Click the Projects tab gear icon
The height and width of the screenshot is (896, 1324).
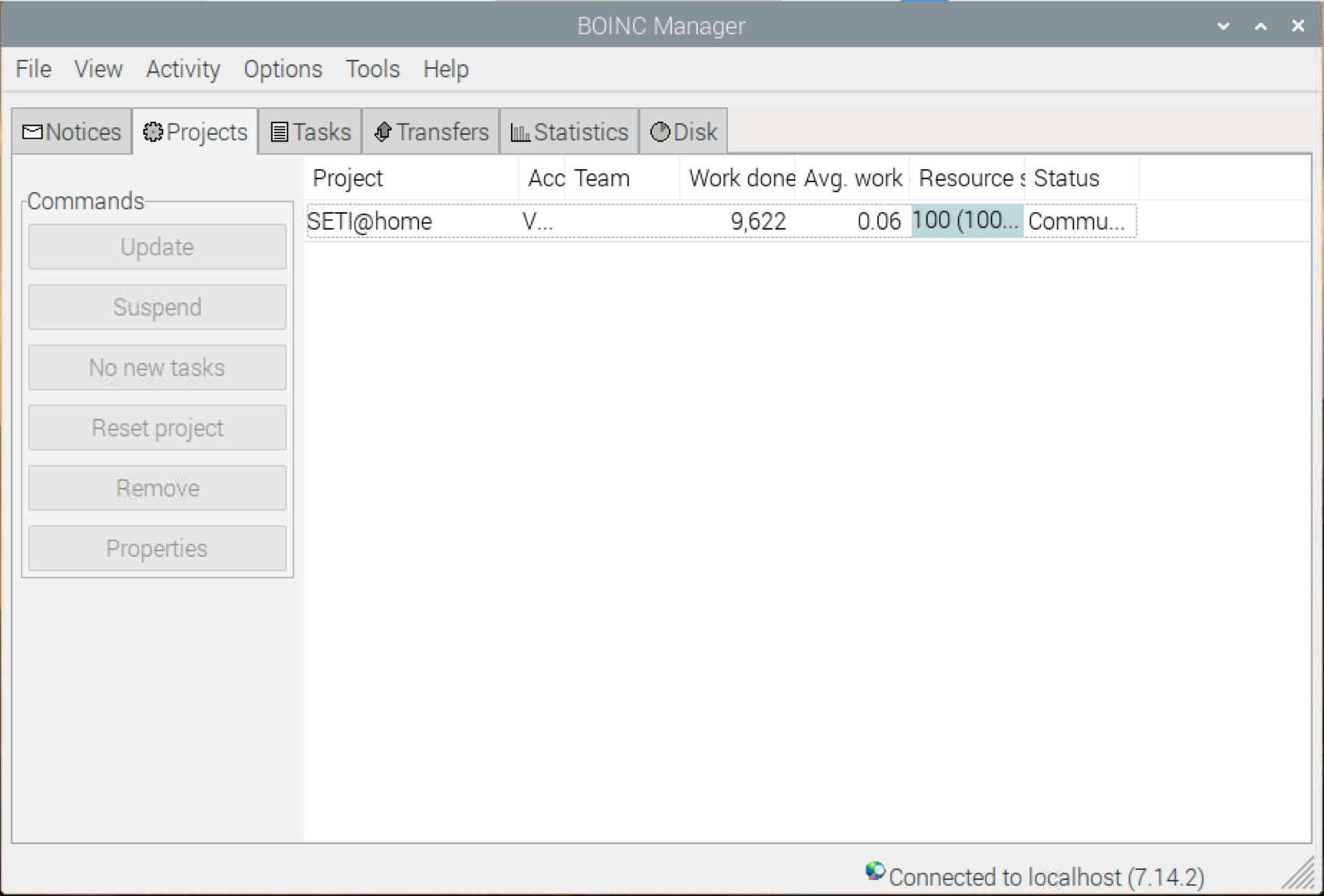coord(153,132)
